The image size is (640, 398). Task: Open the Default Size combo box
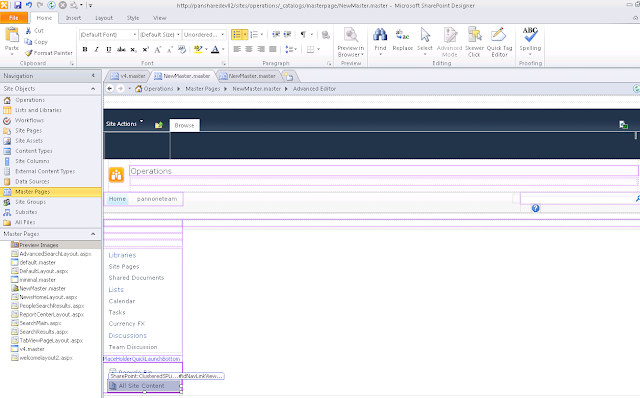click(160, 35)
